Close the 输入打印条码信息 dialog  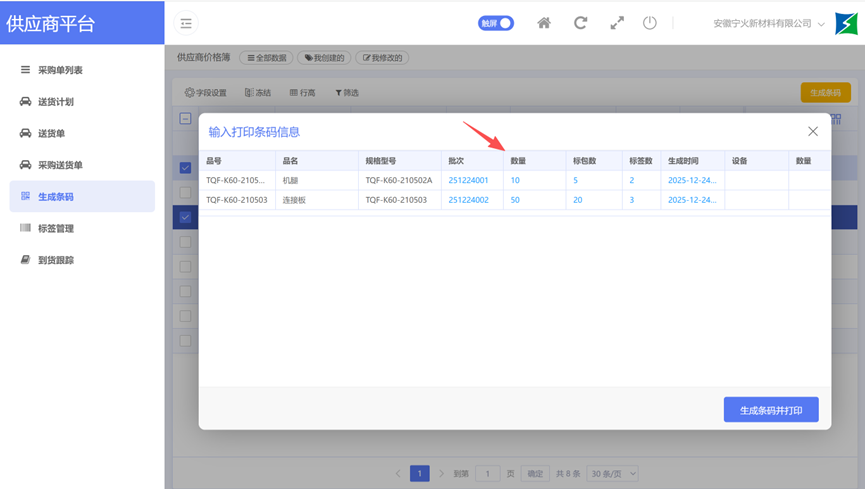[813, 131]
